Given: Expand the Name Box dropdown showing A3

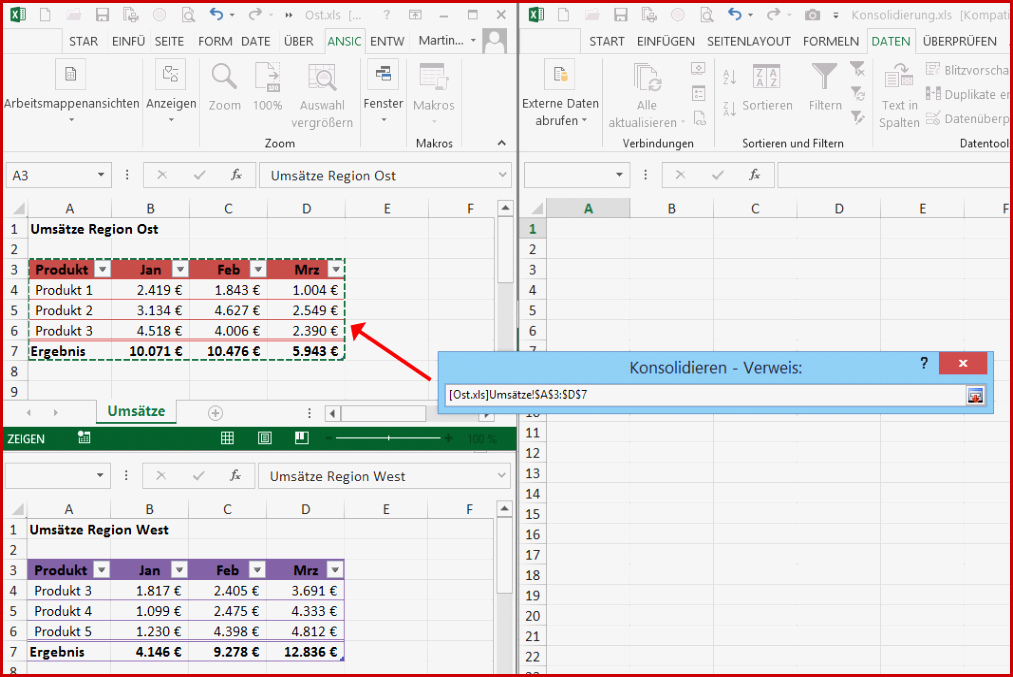Looking at the screenshot, I should click(x=101, y=175).
